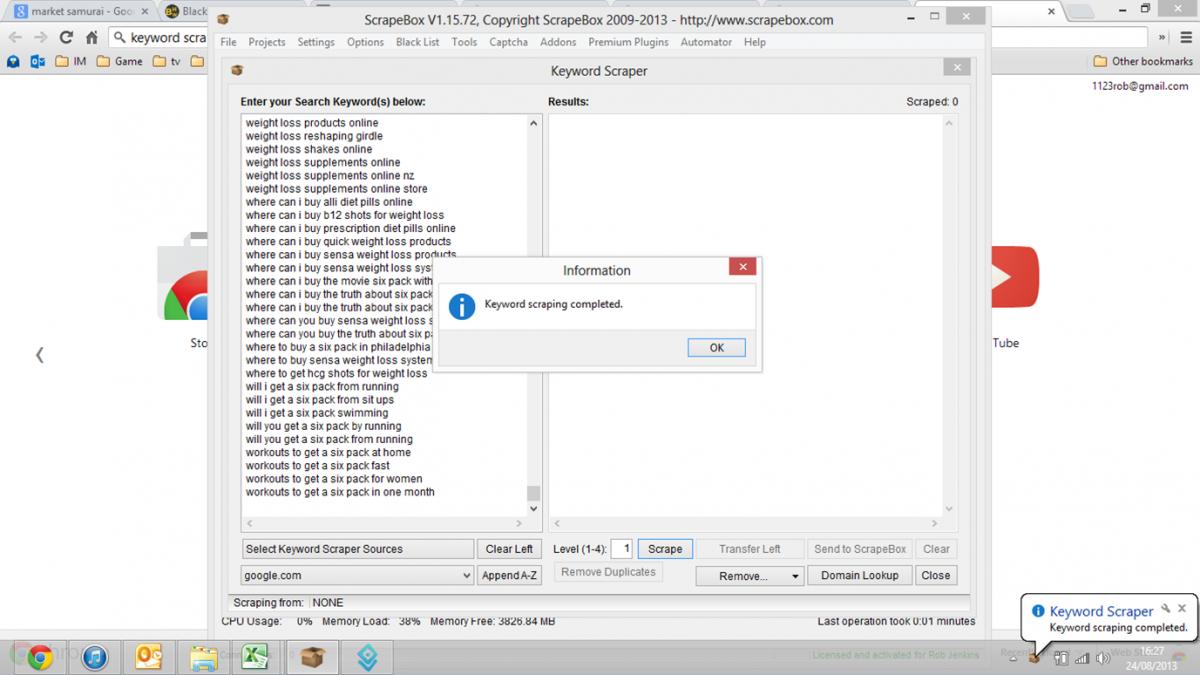
Task: Click OK in the Information dialog
Action: click(716, 348)
